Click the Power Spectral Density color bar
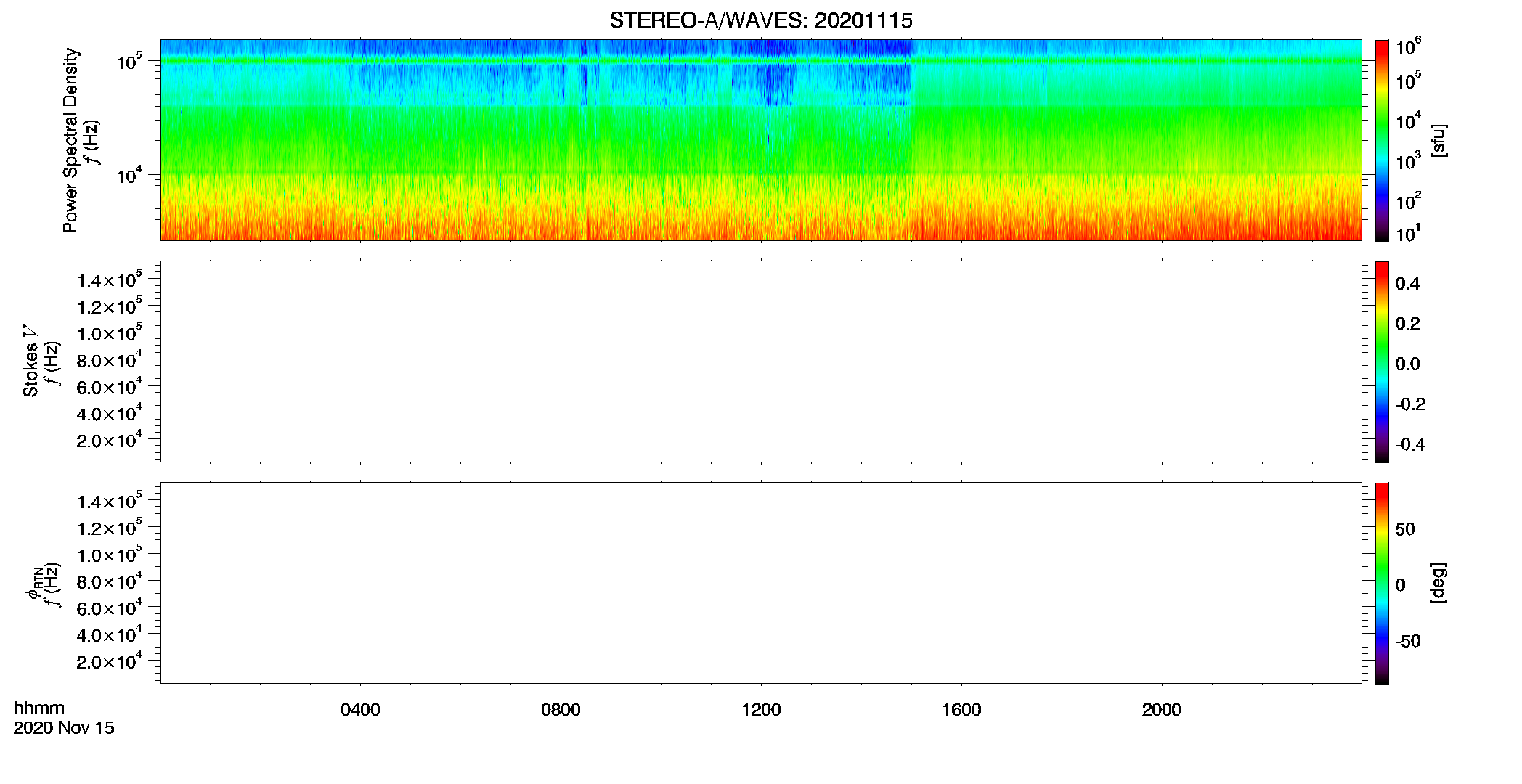1522x784 pixels. (1382, 140)
